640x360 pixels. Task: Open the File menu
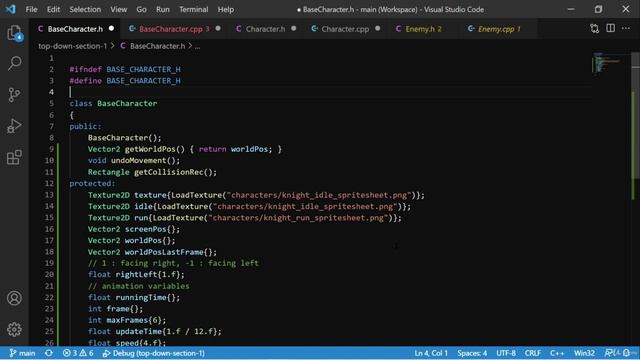click(x=31, y=9)
